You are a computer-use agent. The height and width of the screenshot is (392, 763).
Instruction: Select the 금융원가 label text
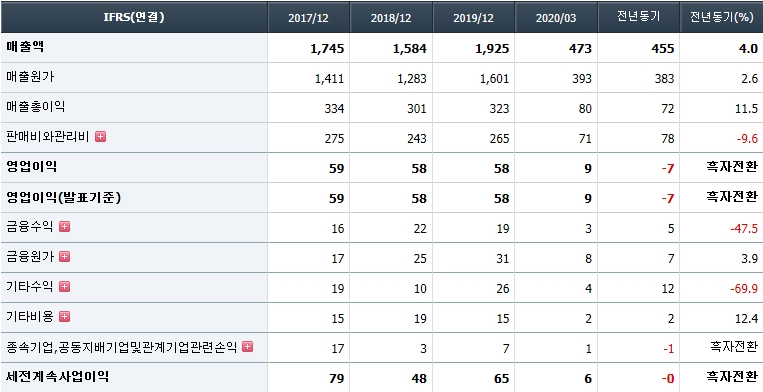click(30, 257)
